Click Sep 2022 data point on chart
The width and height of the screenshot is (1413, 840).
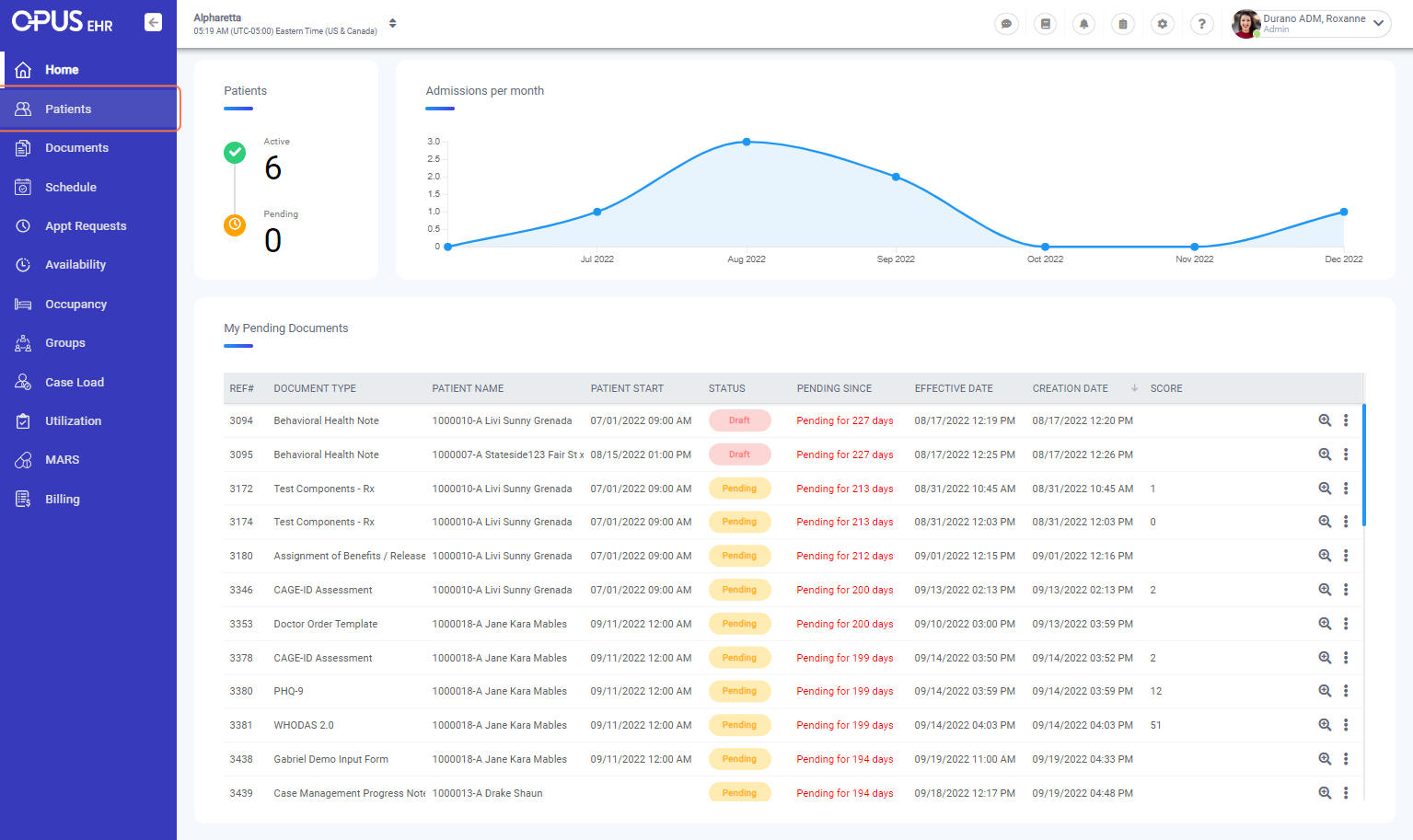coord(896,177)
